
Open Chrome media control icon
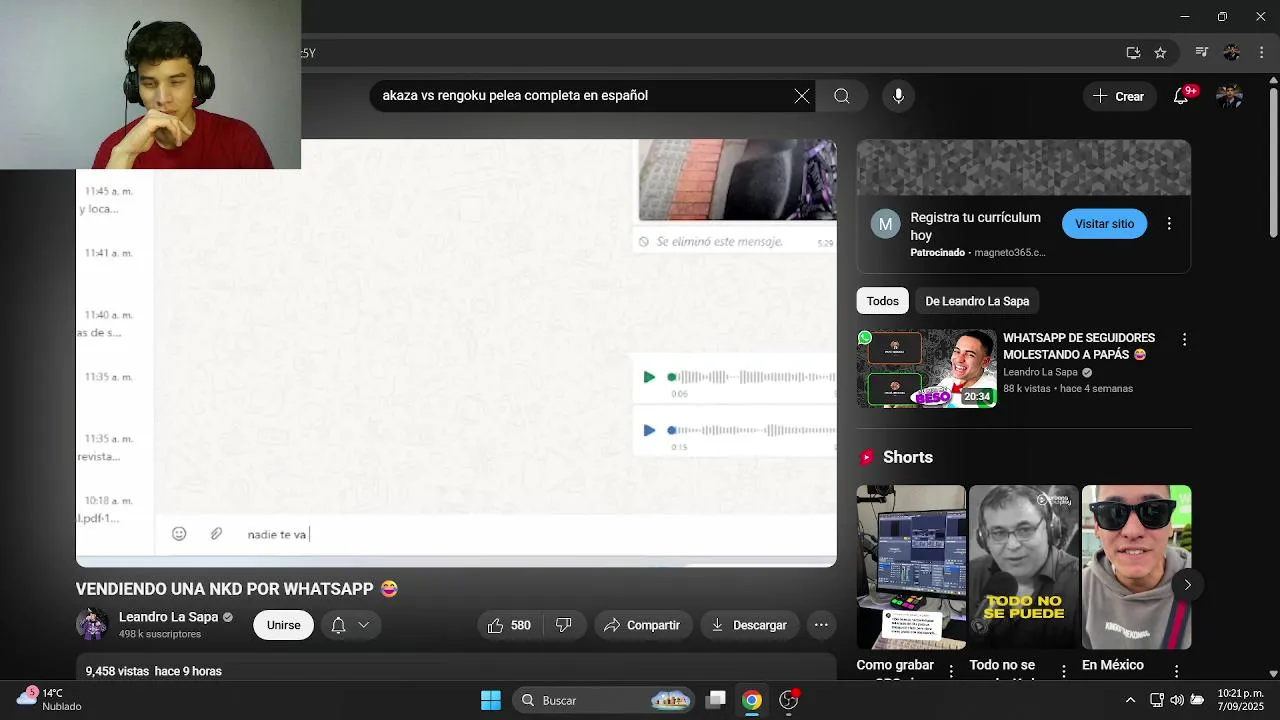1202,53
